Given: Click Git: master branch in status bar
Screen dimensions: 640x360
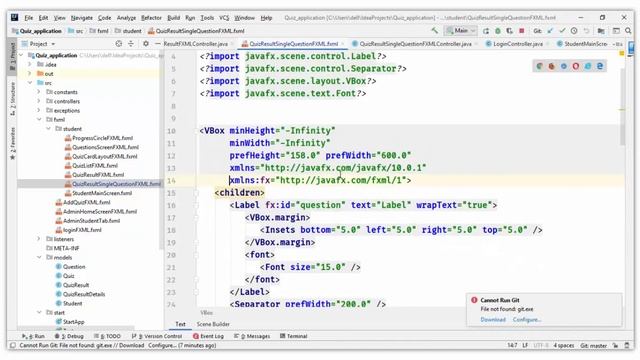Looking at the screenshot, I should point(593,346).
